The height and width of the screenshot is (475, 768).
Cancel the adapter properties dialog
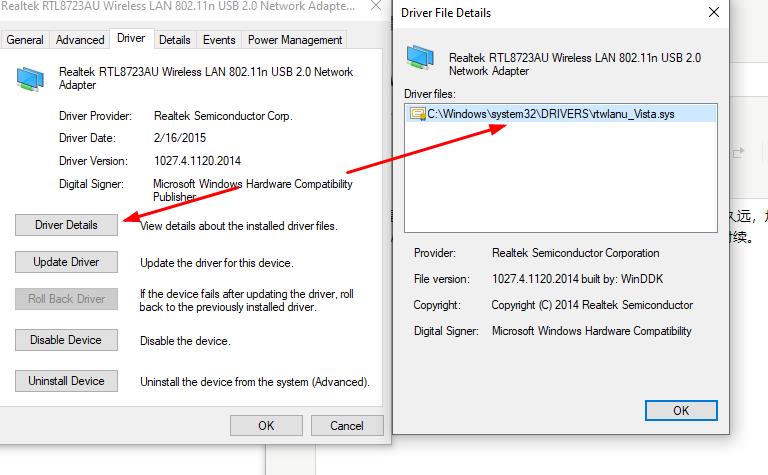(347, 426)
